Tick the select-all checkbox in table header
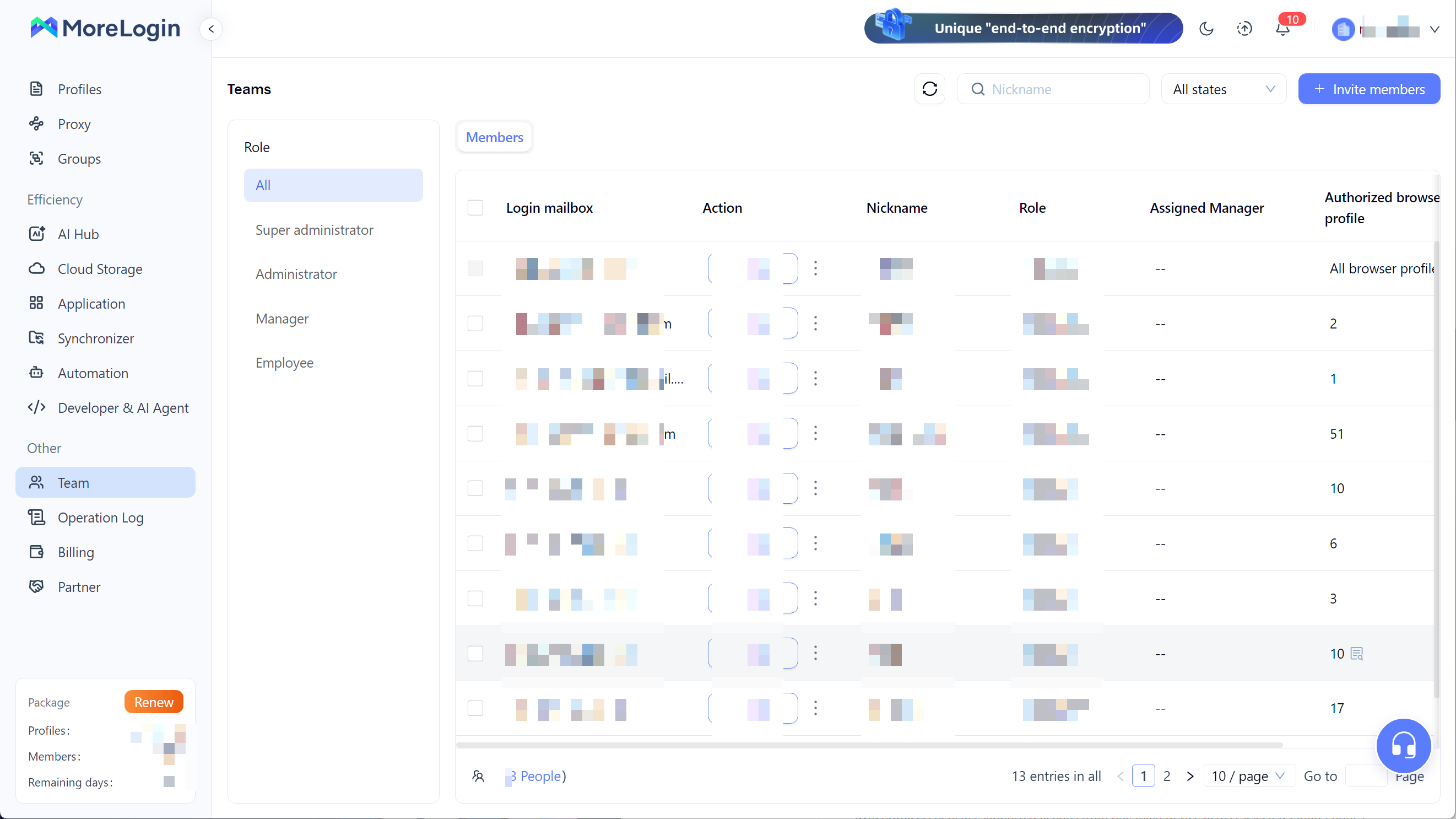 point(475,208)
